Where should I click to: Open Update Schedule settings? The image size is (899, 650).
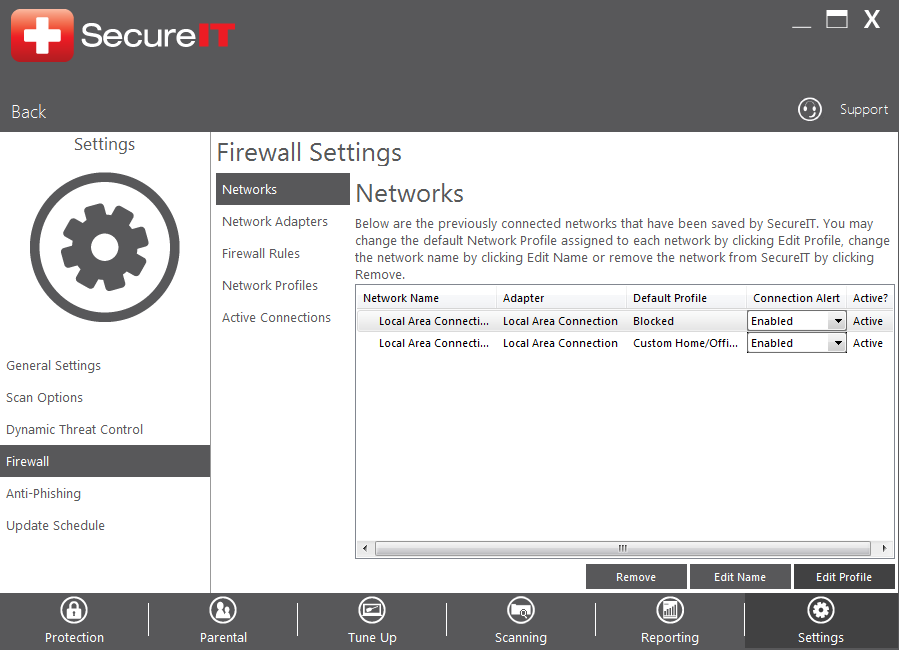pyautogui.click(x=55, y=526)
